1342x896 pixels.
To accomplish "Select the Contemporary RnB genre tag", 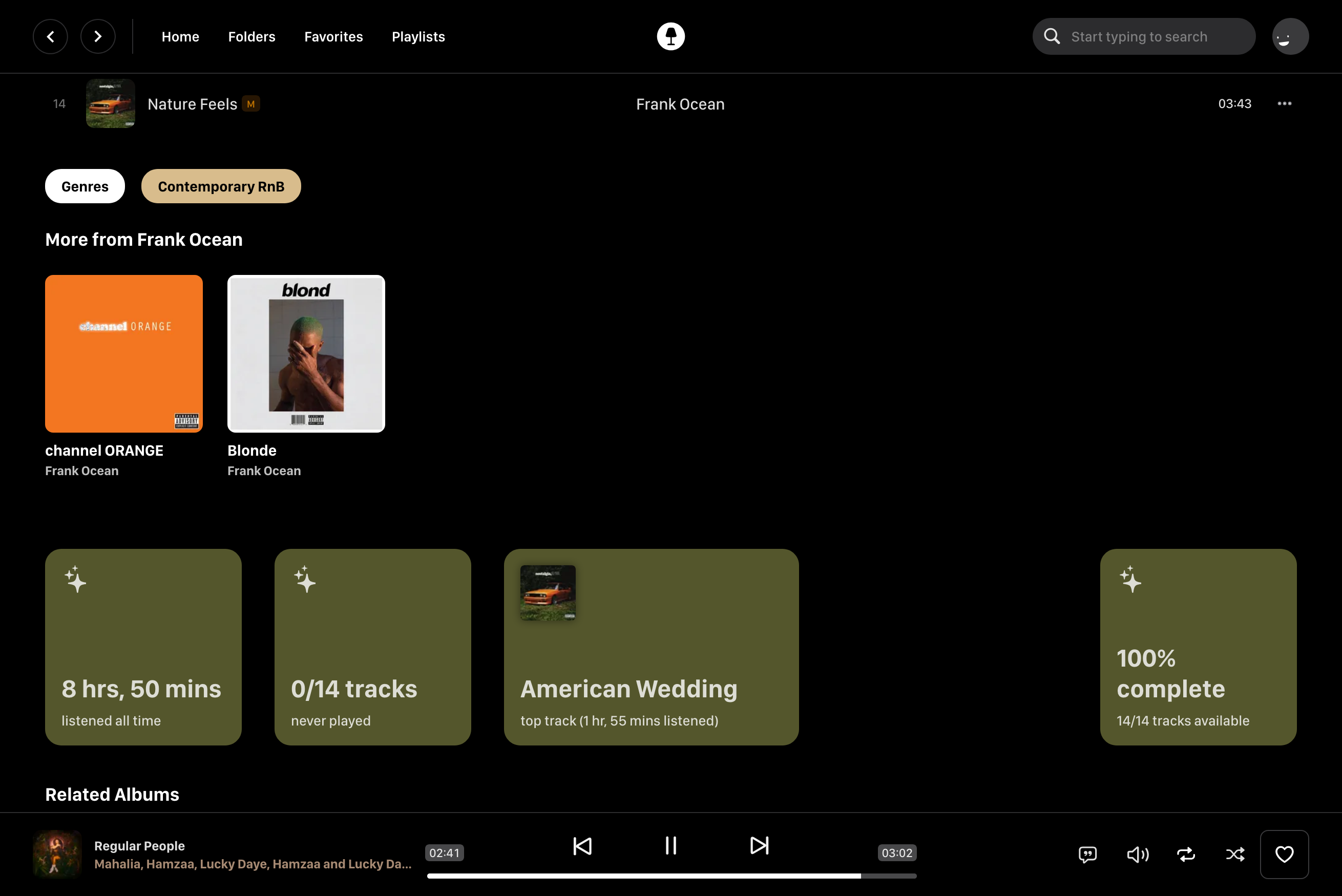I will pos(221,186).
